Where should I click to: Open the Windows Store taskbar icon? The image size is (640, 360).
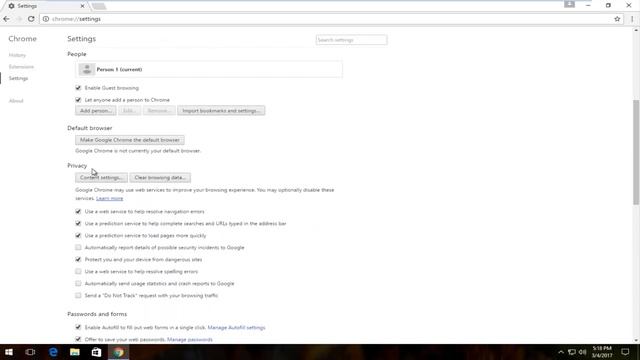(x=96, y=352)
